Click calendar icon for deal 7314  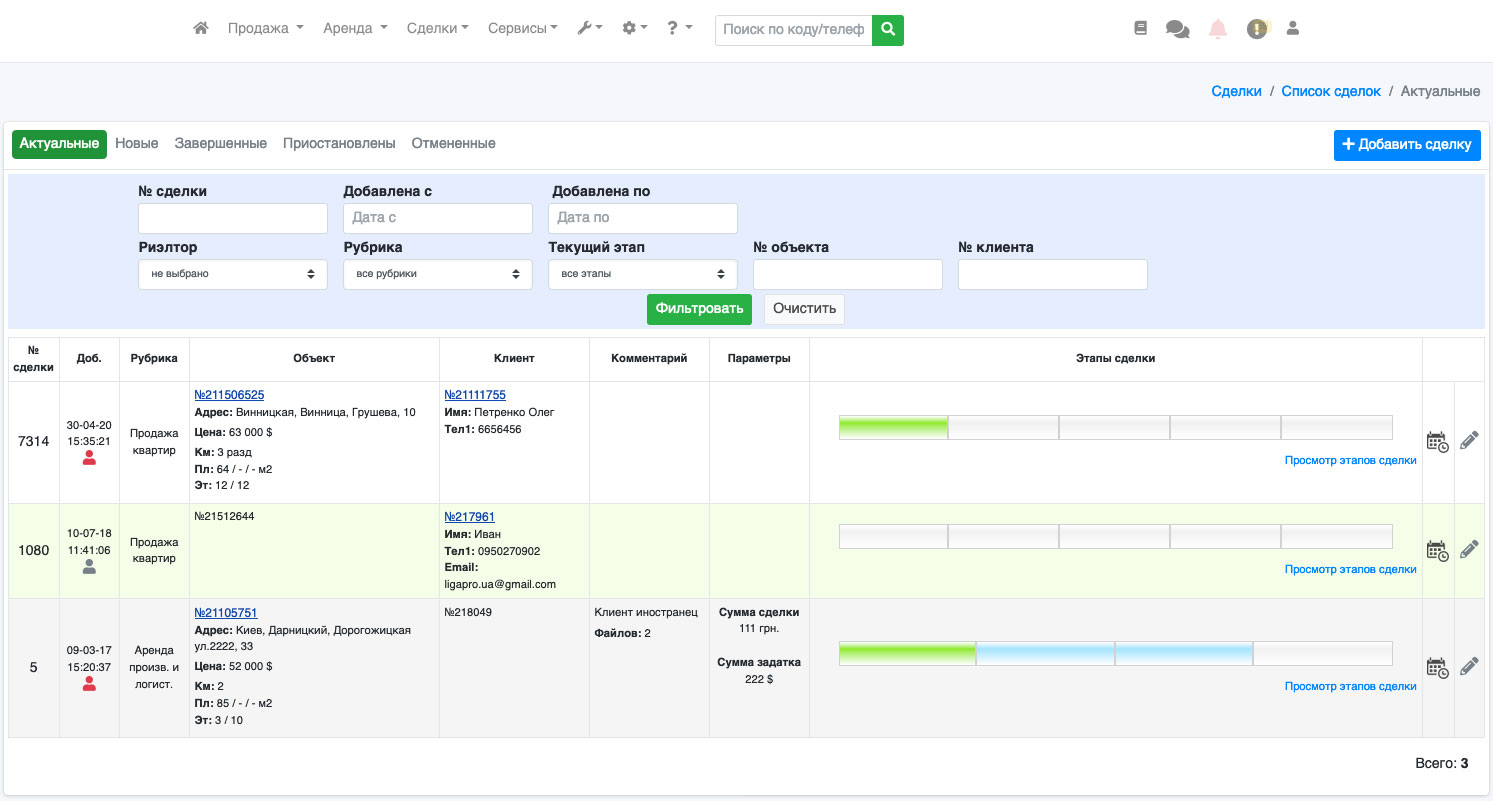(1437, 441)
